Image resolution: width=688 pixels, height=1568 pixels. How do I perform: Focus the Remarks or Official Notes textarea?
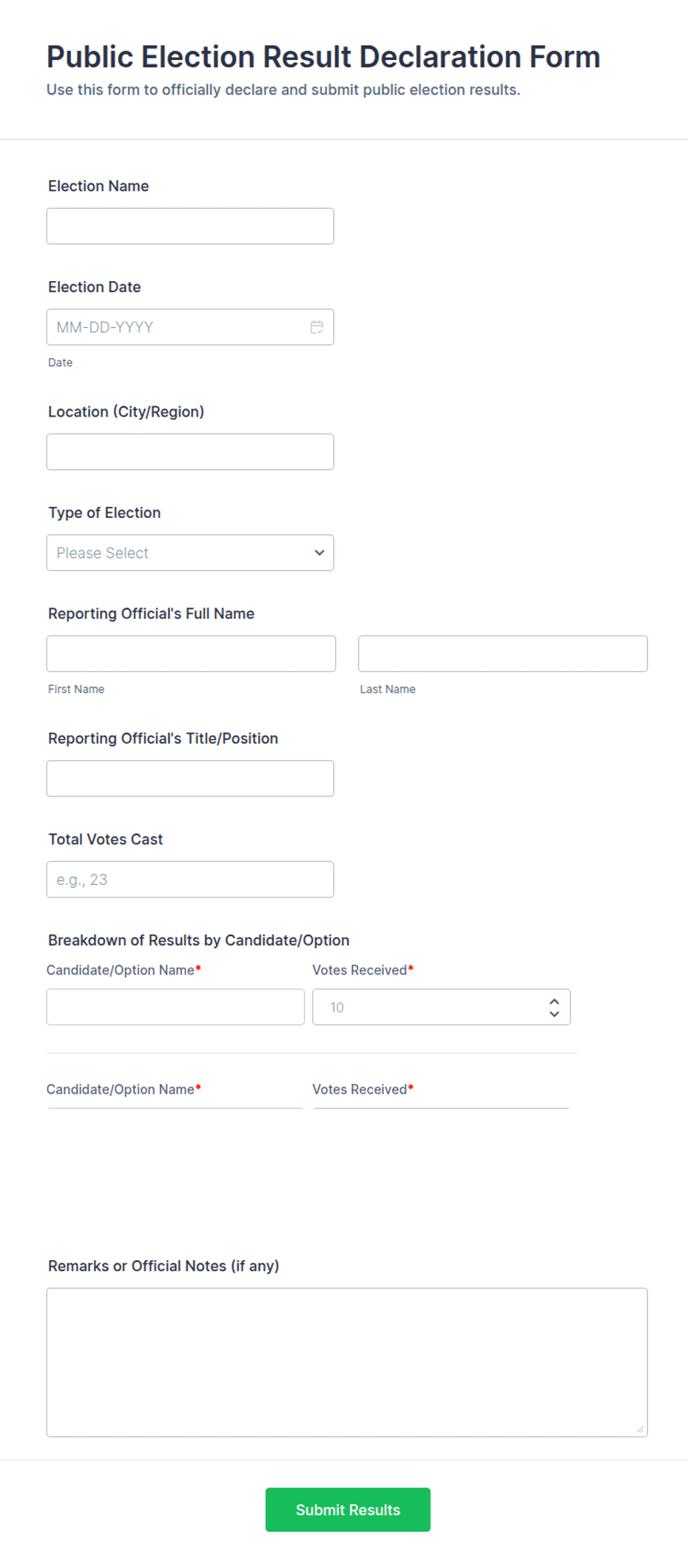click(347, 1362)
